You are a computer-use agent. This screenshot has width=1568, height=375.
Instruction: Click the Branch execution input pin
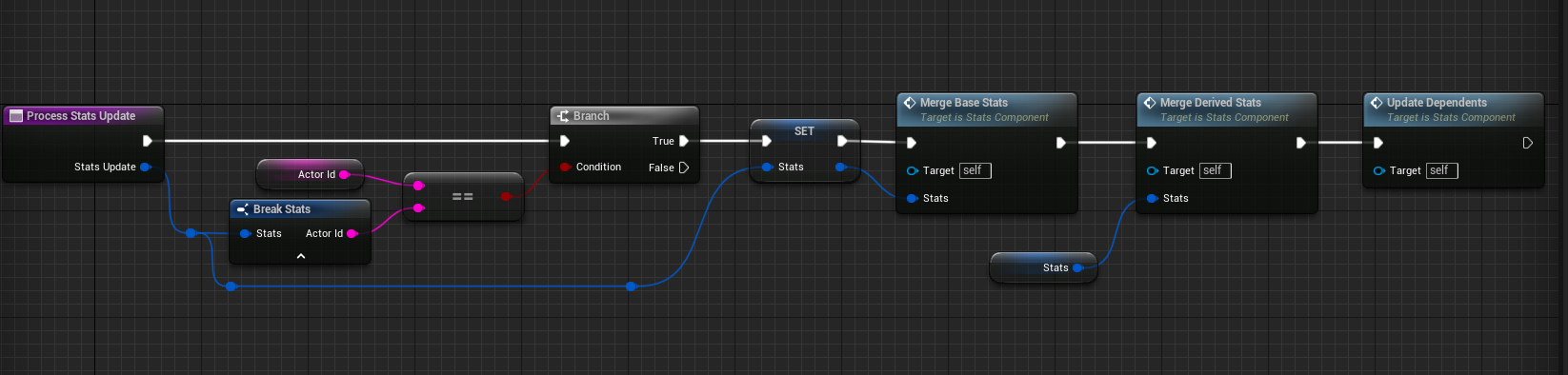pos(565,141)
